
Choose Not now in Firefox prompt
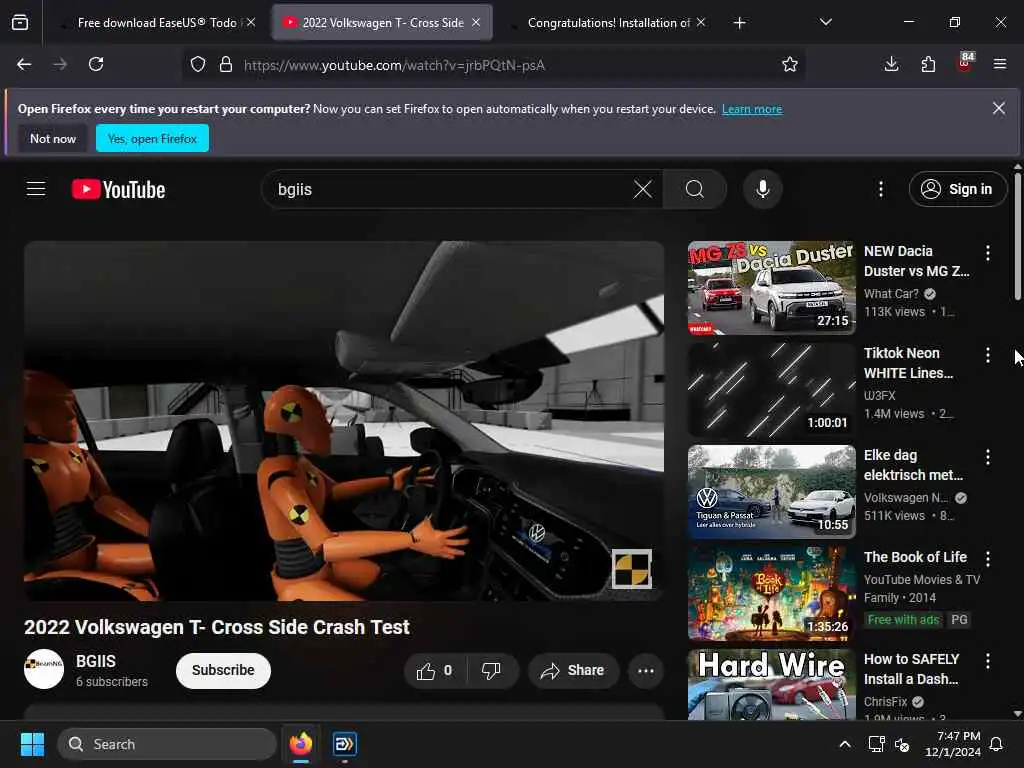click(x=53, y=138)
